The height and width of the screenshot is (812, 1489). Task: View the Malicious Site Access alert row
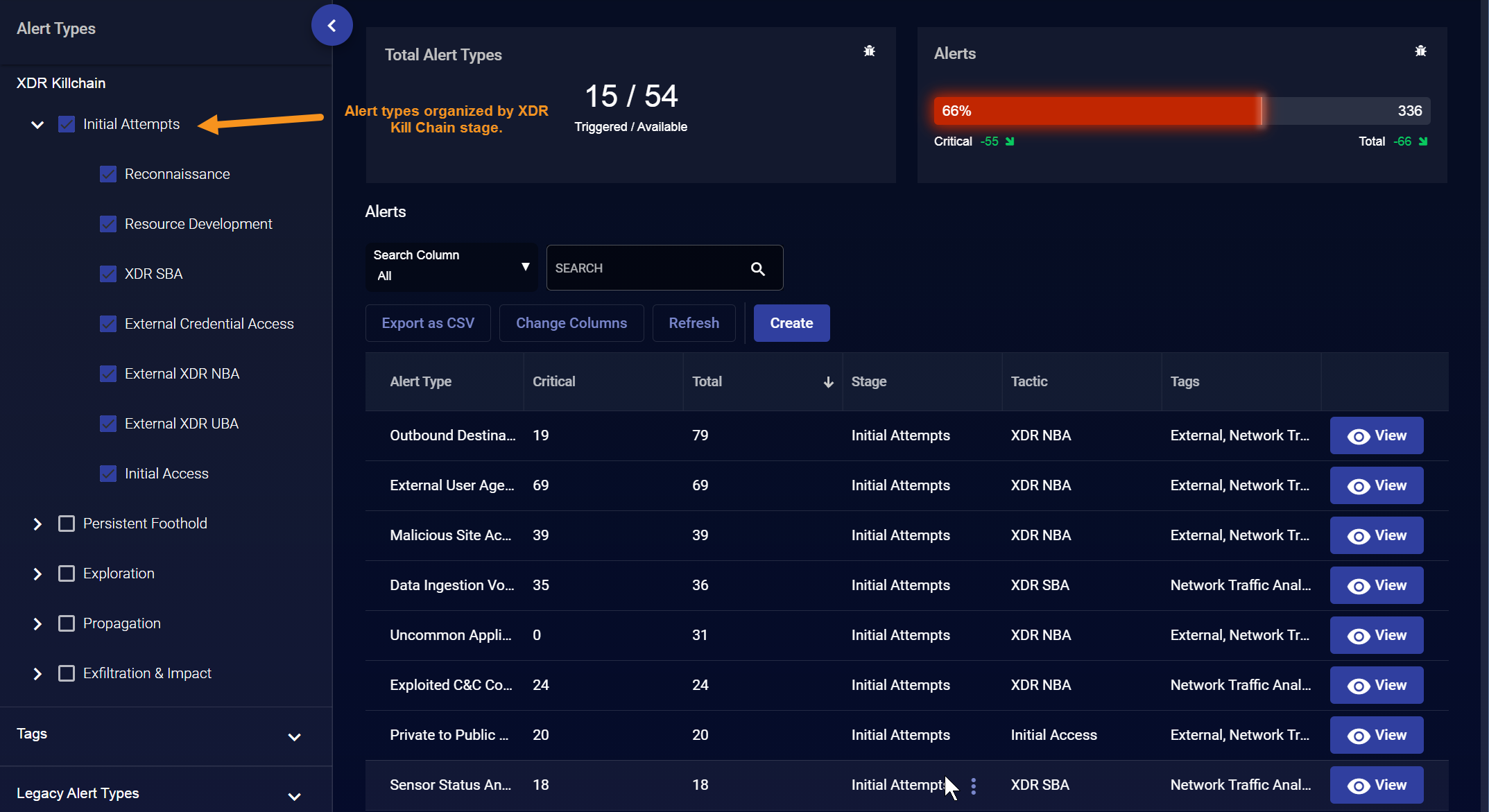point(1376,535)
